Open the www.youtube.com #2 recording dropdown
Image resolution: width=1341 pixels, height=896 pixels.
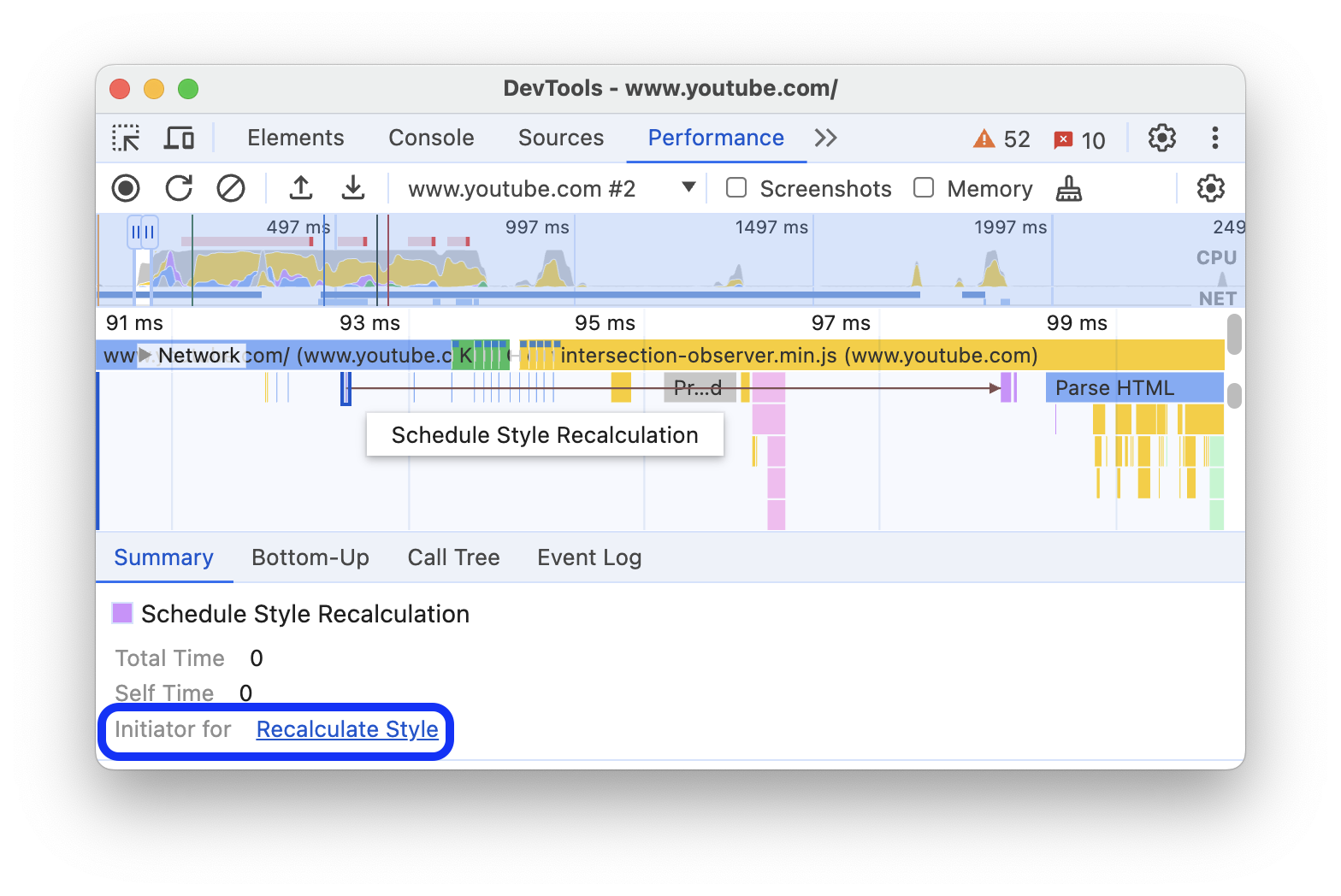tap(688, 188)
